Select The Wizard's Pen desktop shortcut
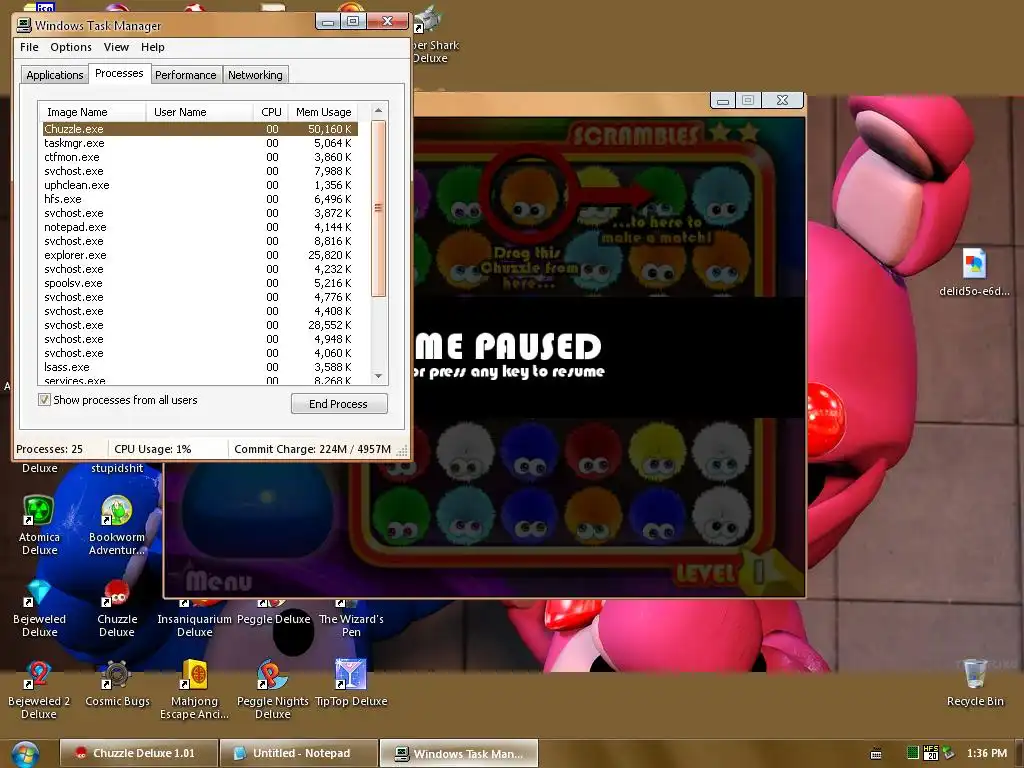Viewport: 1024px width, 768px height. coord(351,618)
